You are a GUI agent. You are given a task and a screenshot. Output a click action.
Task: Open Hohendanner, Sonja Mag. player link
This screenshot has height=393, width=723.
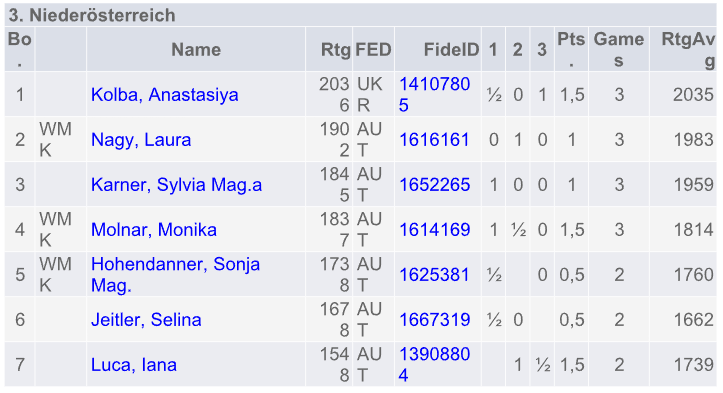175,274
